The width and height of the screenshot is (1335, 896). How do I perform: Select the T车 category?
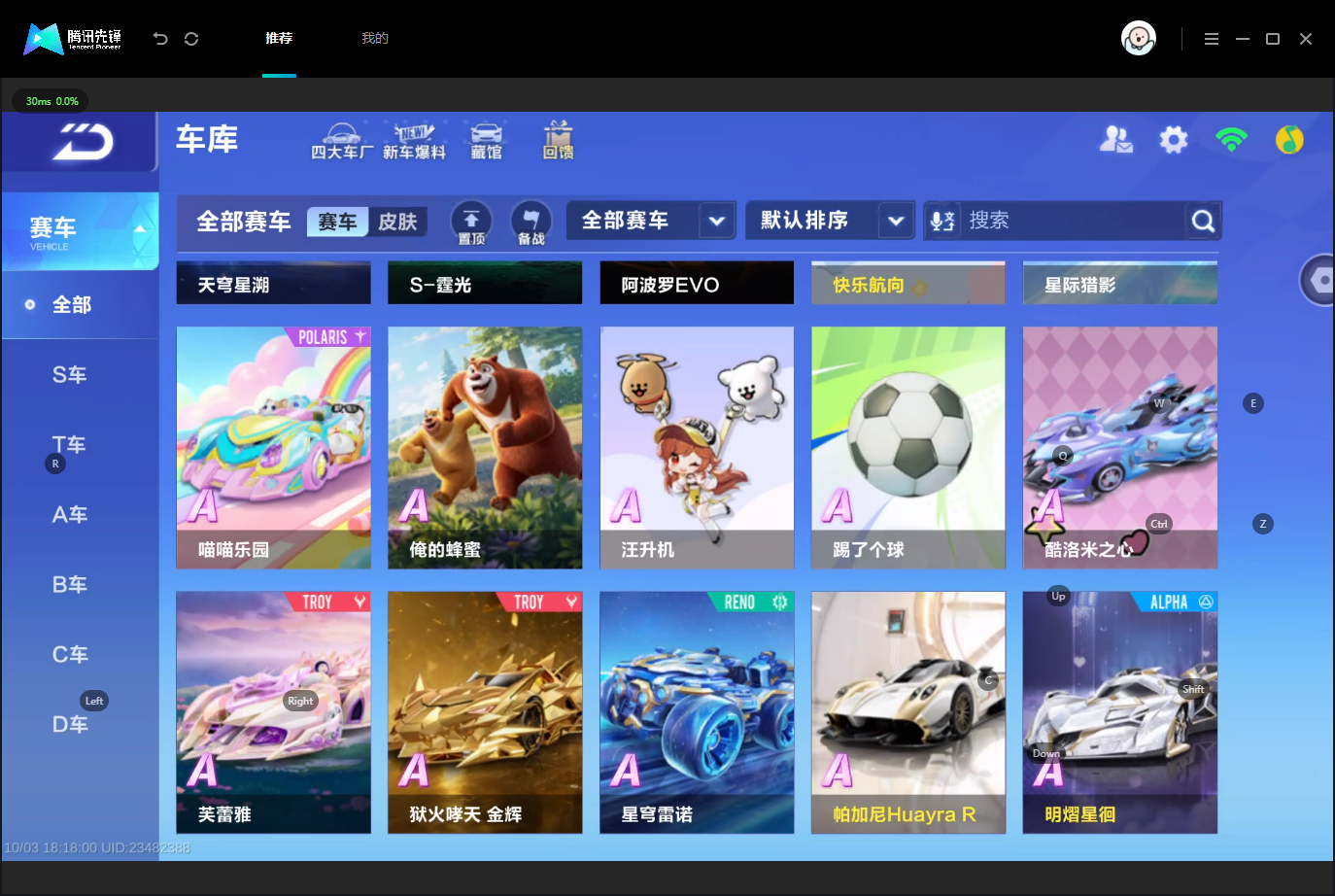[x=70, y=445]
